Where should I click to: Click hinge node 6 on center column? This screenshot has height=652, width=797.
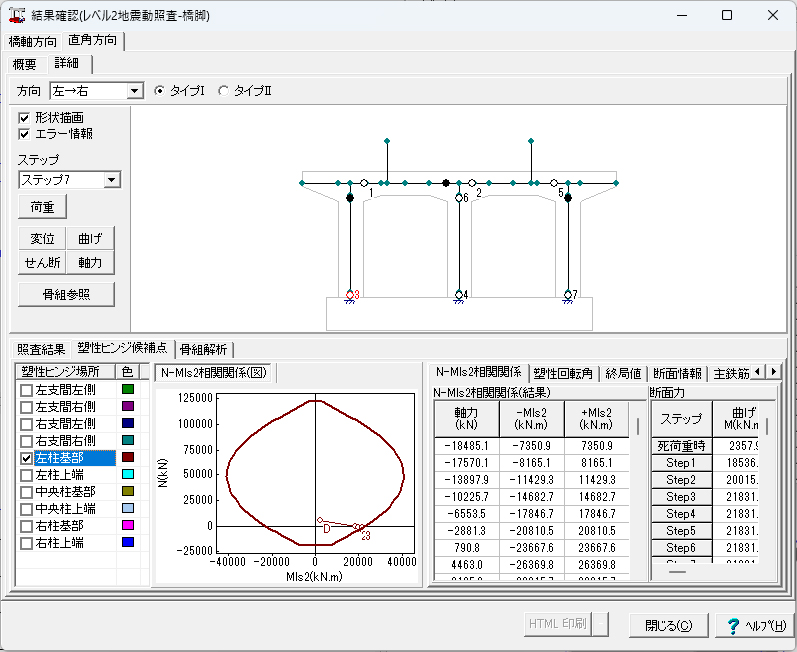tap(459, 198)
